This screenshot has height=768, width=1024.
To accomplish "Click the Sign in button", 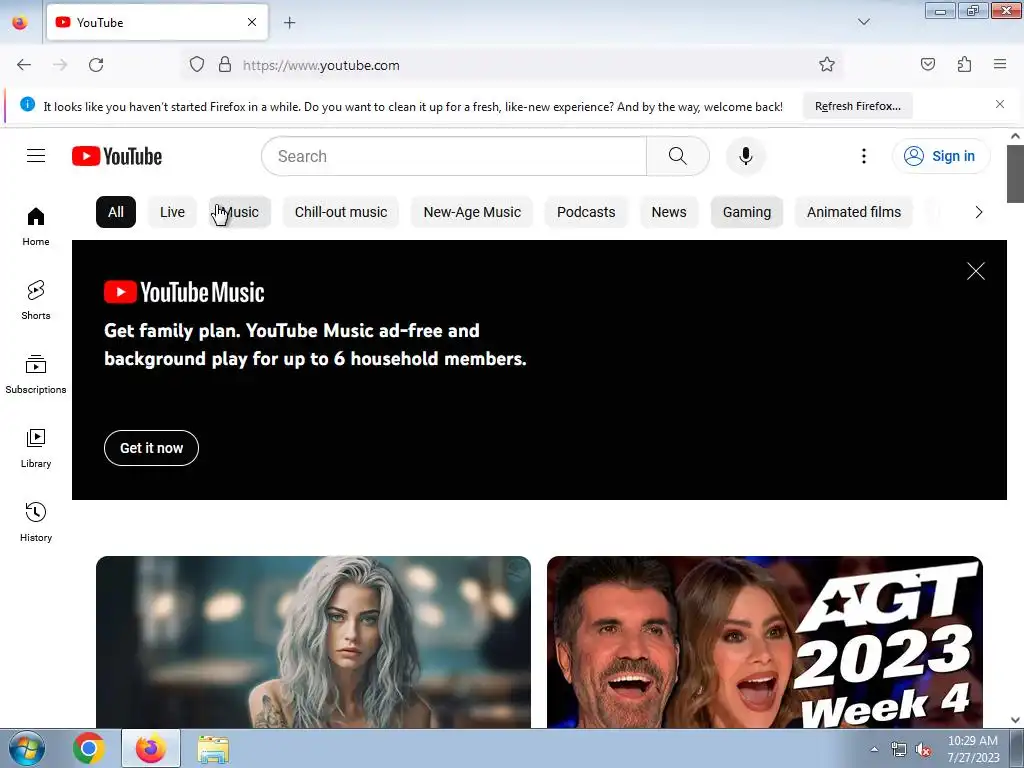I will pyautogui.click(x=941, y=156).
